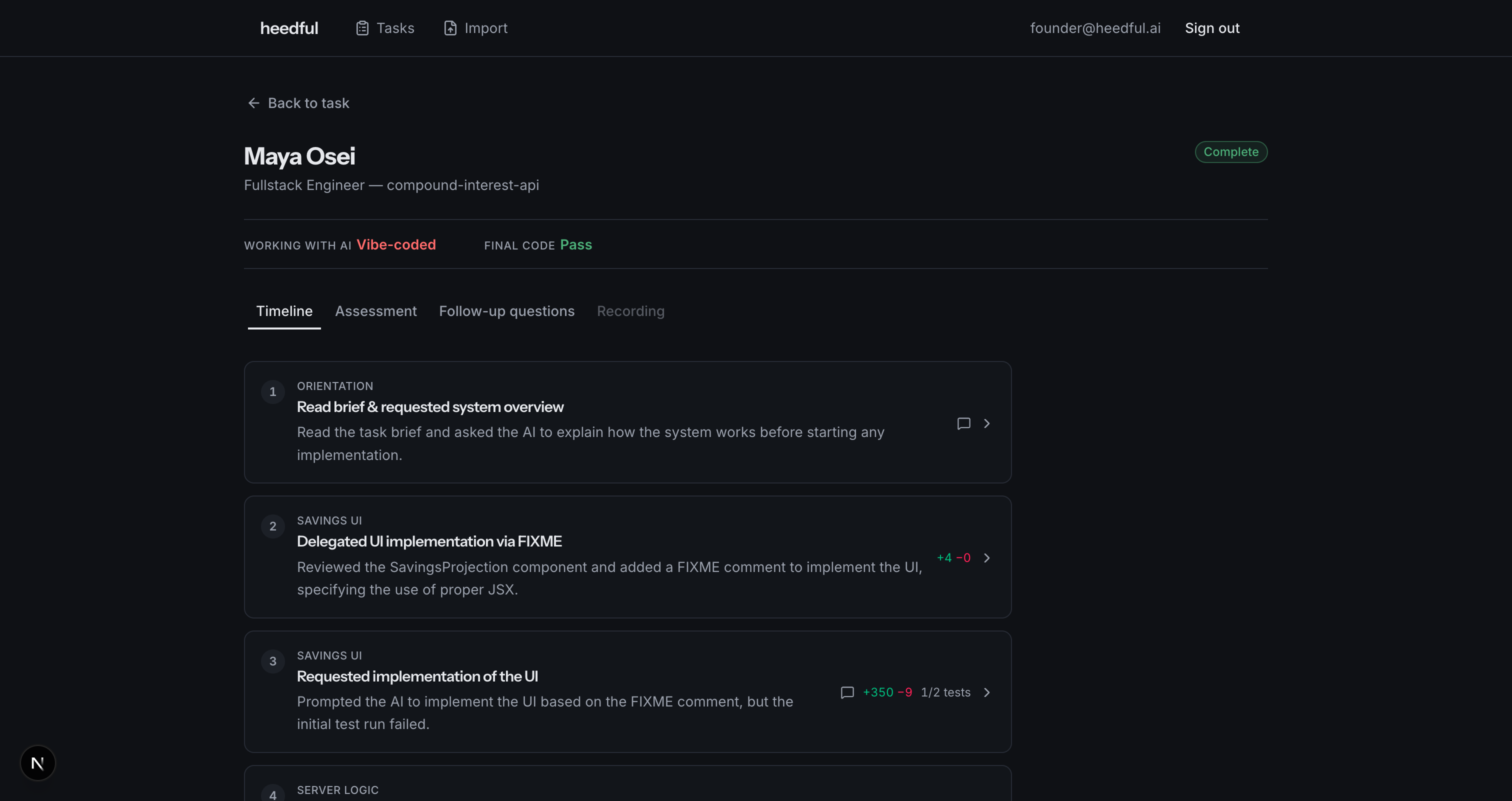Click comment icon on Orientation step
This screenshot has width=1512, height=801.
click(963, 423)
